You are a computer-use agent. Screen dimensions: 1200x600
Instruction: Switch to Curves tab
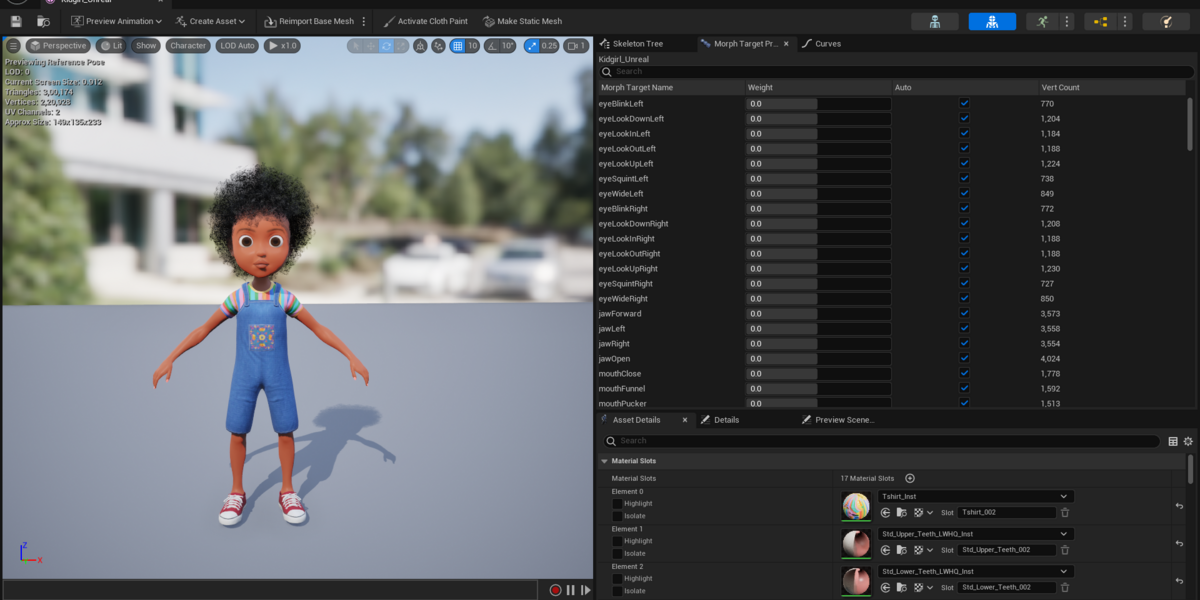click(x=821, y=44)
